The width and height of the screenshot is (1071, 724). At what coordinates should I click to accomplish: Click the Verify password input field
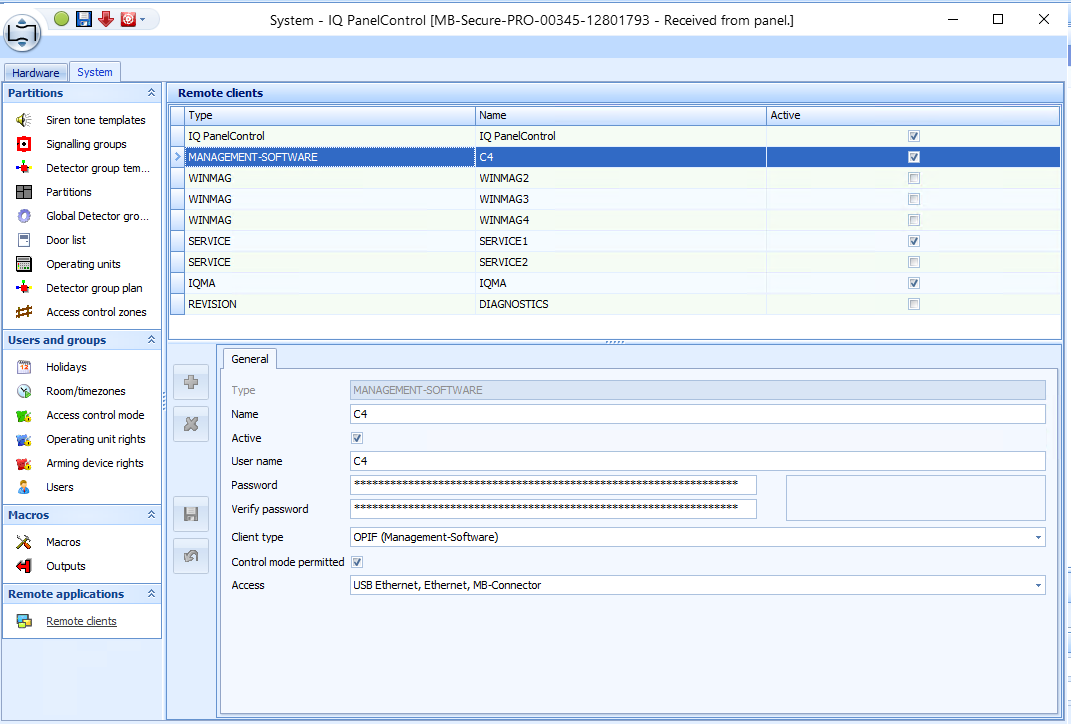tap(553, 509)
